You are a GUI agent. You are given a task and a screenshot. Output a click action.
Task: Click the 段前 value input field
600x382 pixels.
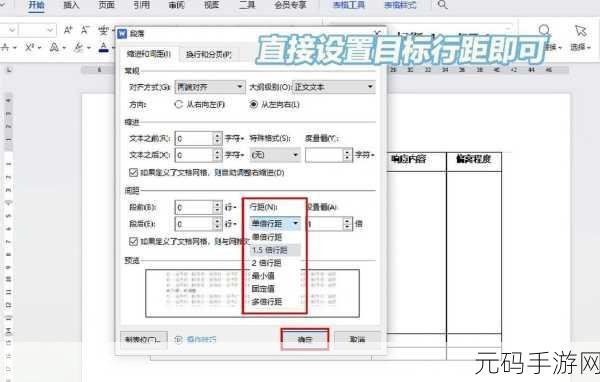pos(194,207)
